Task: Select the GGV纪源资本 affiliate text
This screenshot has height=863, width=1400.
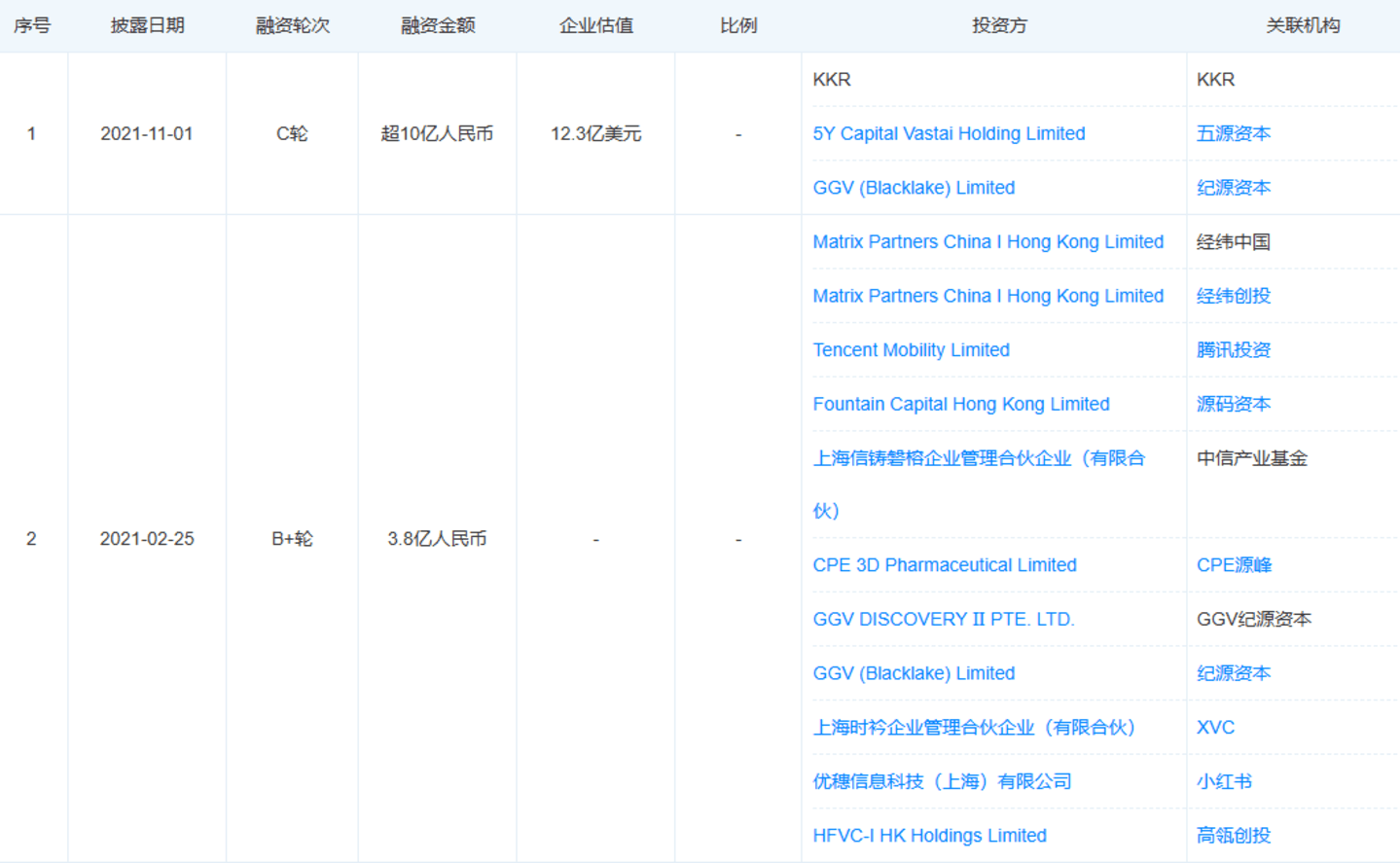Action: pyautogui.click(x=1254, y=619)
